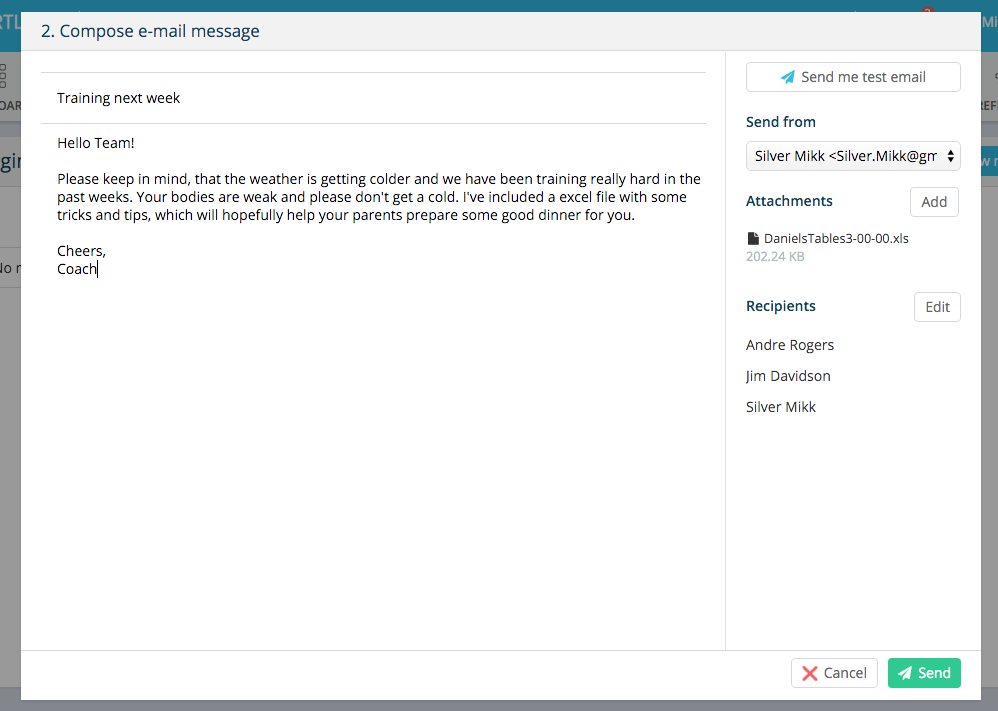This screenshot has height=711, width=998.
Task: Click the 'Recipients' heading
Action: point(780,306)
